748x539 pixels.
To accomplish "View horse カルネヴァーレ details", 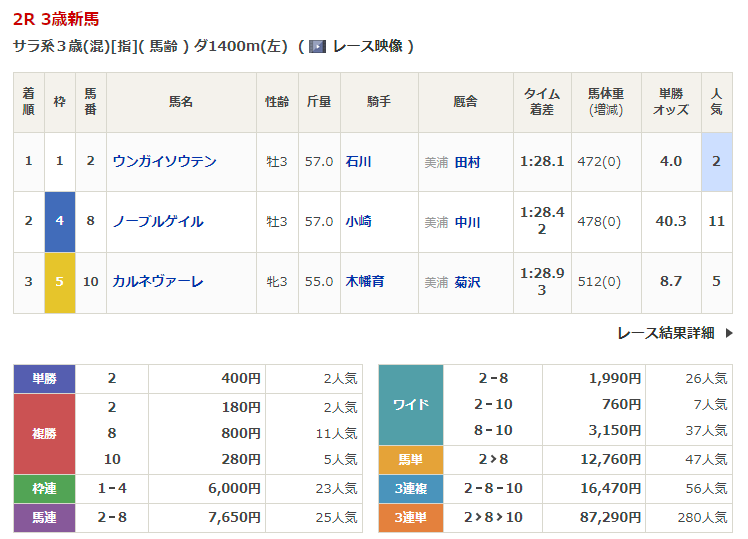I will (158, 282).
